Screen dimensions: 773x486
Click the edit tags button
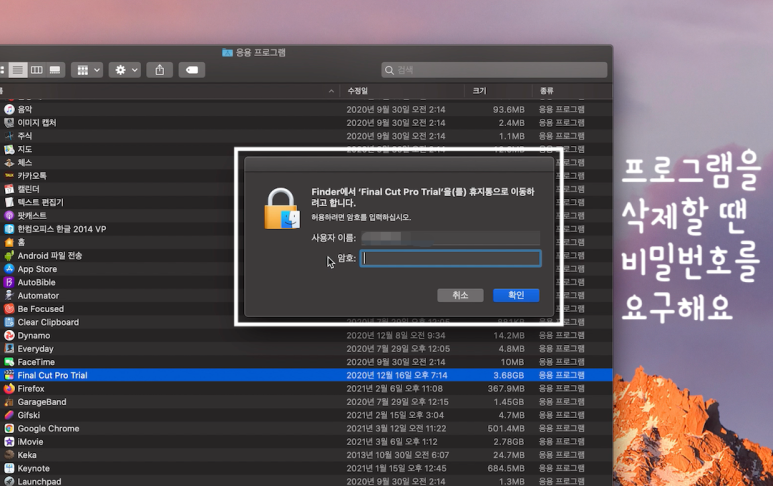click(x=192, y=70)
